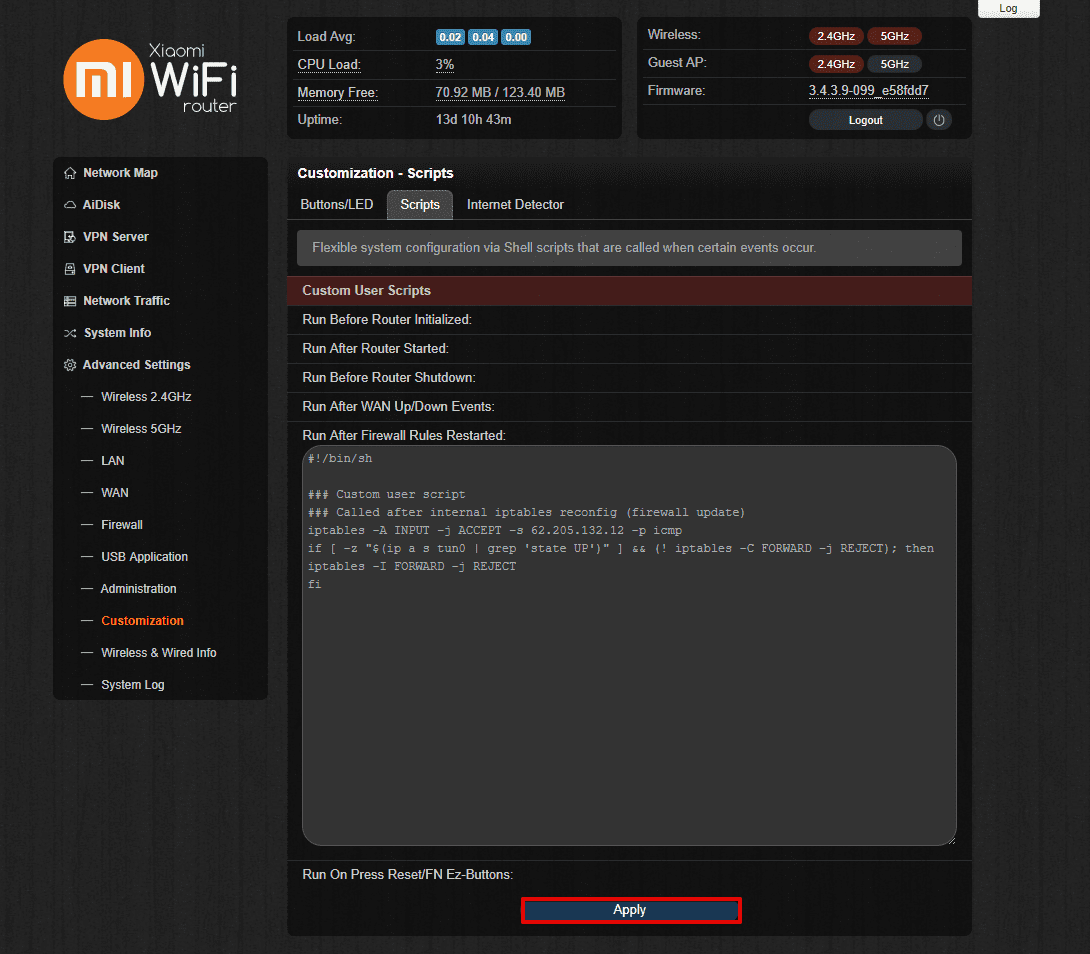Toggle the 2.4GHz wireless radio

click(x=836, y=35)
